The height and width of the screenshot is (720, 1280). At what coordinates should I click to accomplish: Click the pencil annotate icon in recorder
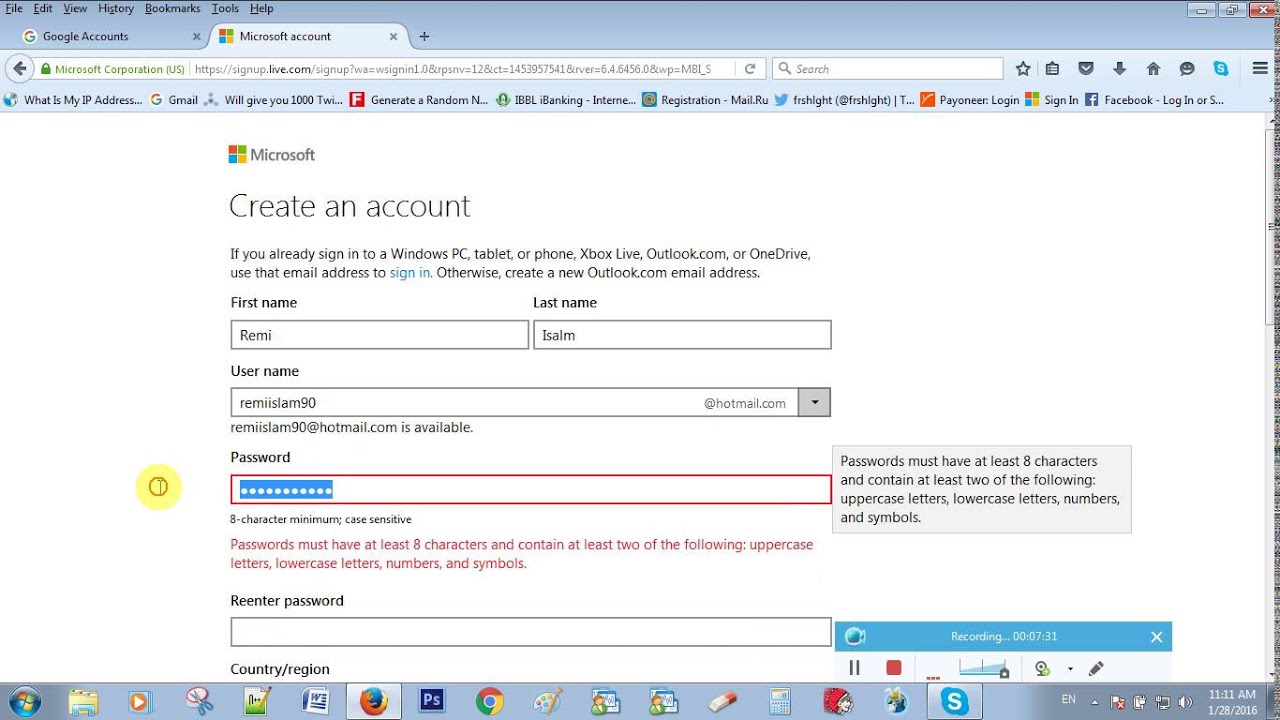(x=1096, y=668)
